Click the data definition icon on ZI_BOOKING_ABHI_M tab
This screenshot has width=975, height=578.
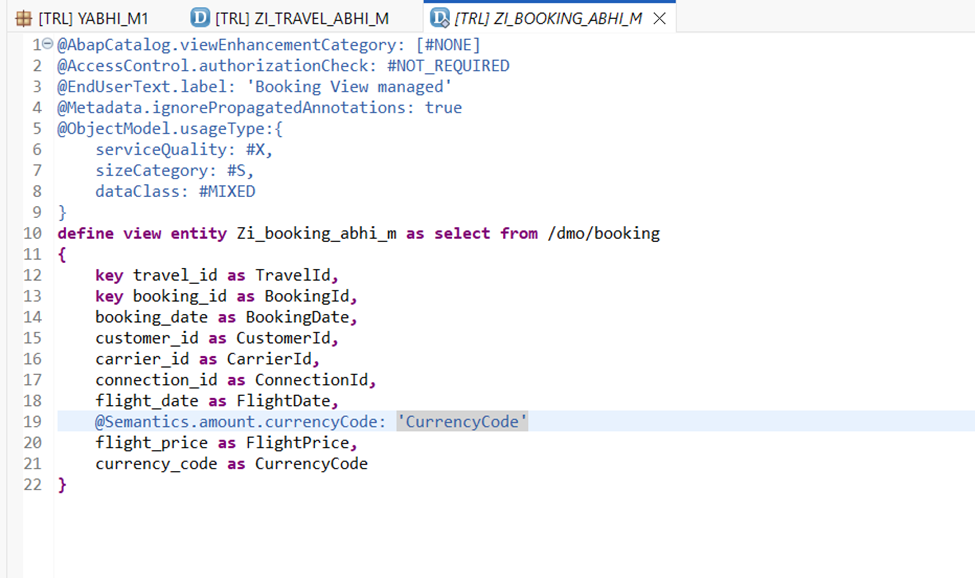click(x=440, y=18)
